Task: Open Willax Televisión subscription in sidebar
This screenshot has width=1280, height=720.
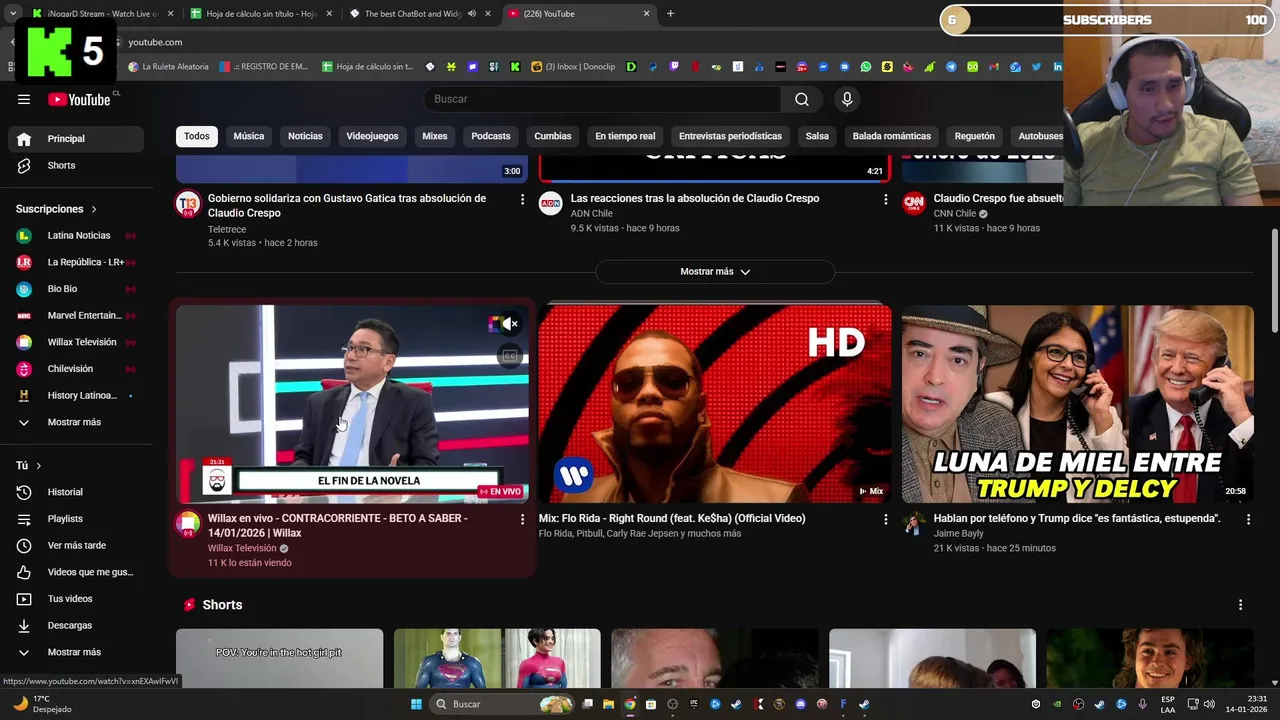Action: point(75,342)
